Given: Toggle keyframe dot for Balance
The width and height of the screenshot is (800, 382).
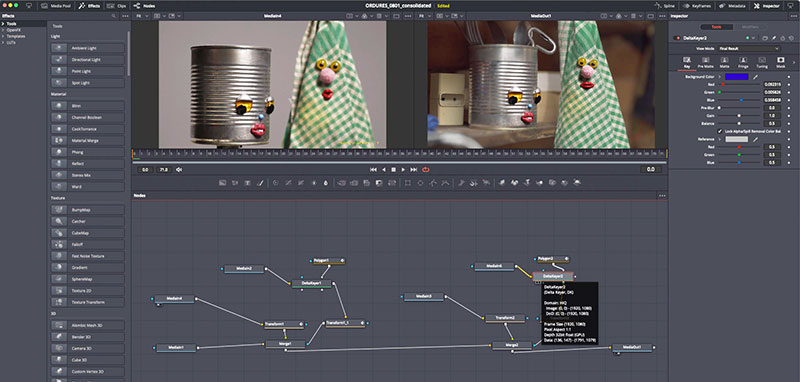Looking at the screenshot, I should 789,123.
